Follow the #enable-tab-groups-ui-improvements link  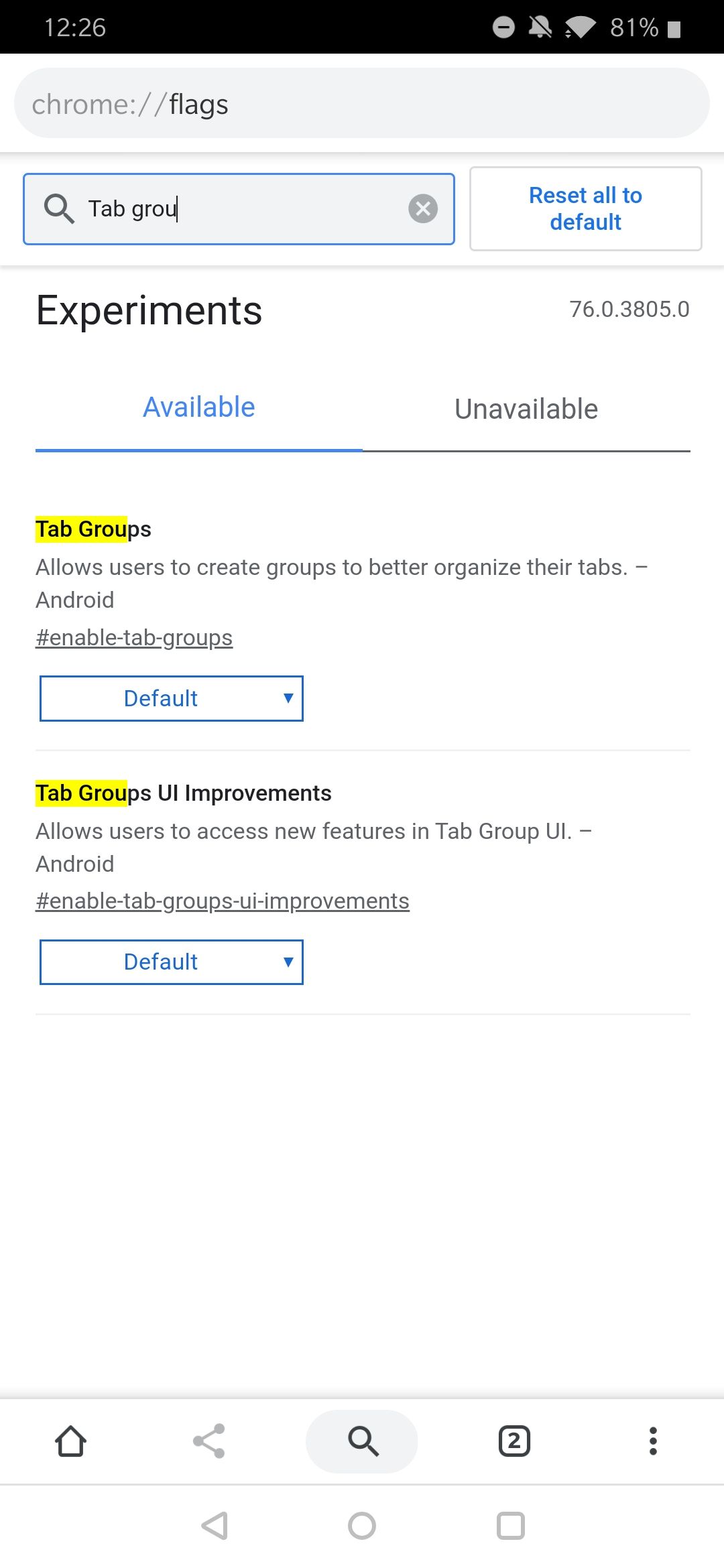222,901
